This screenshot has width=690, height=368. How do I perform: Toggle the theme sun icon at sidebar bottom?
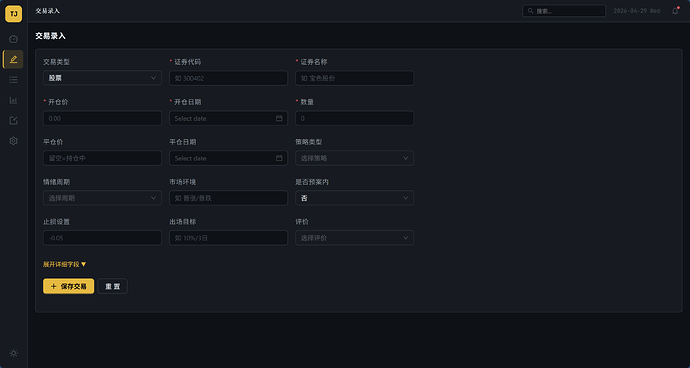13,353
